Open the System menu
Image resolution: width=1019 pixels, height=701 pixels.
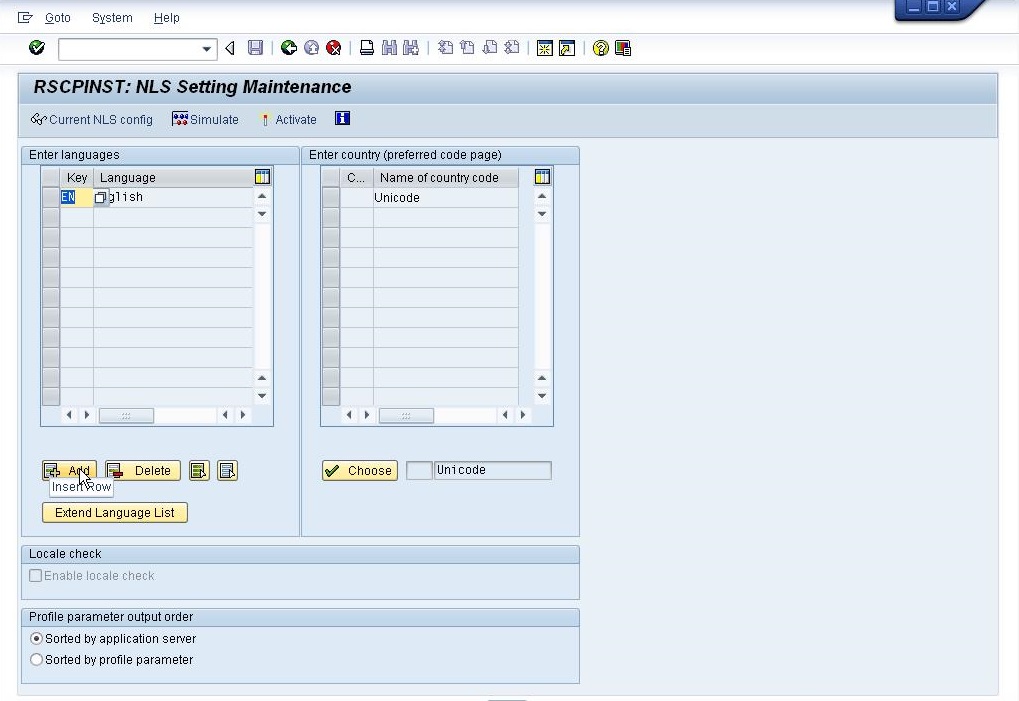pyautogui.click(x=111, y=17)
